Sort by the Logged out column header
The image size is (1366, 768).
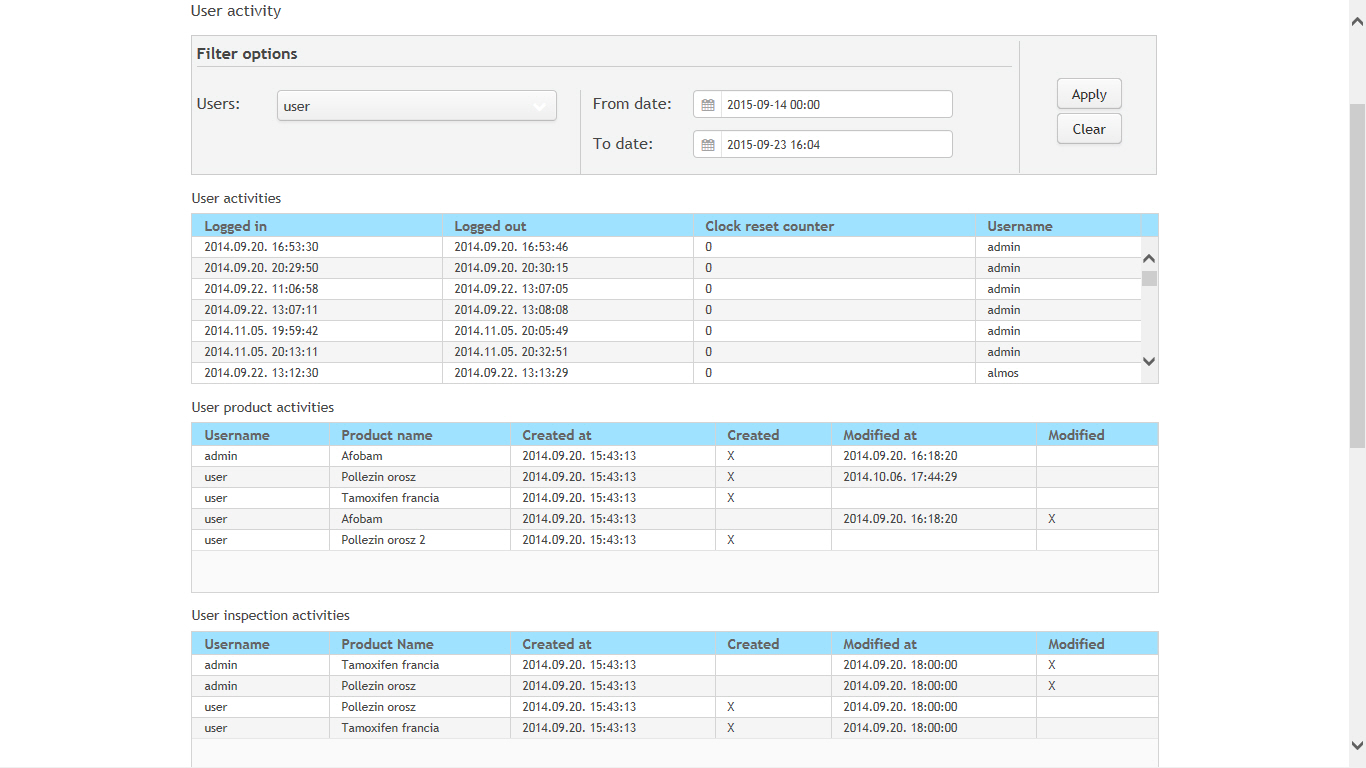click(490, 226)
